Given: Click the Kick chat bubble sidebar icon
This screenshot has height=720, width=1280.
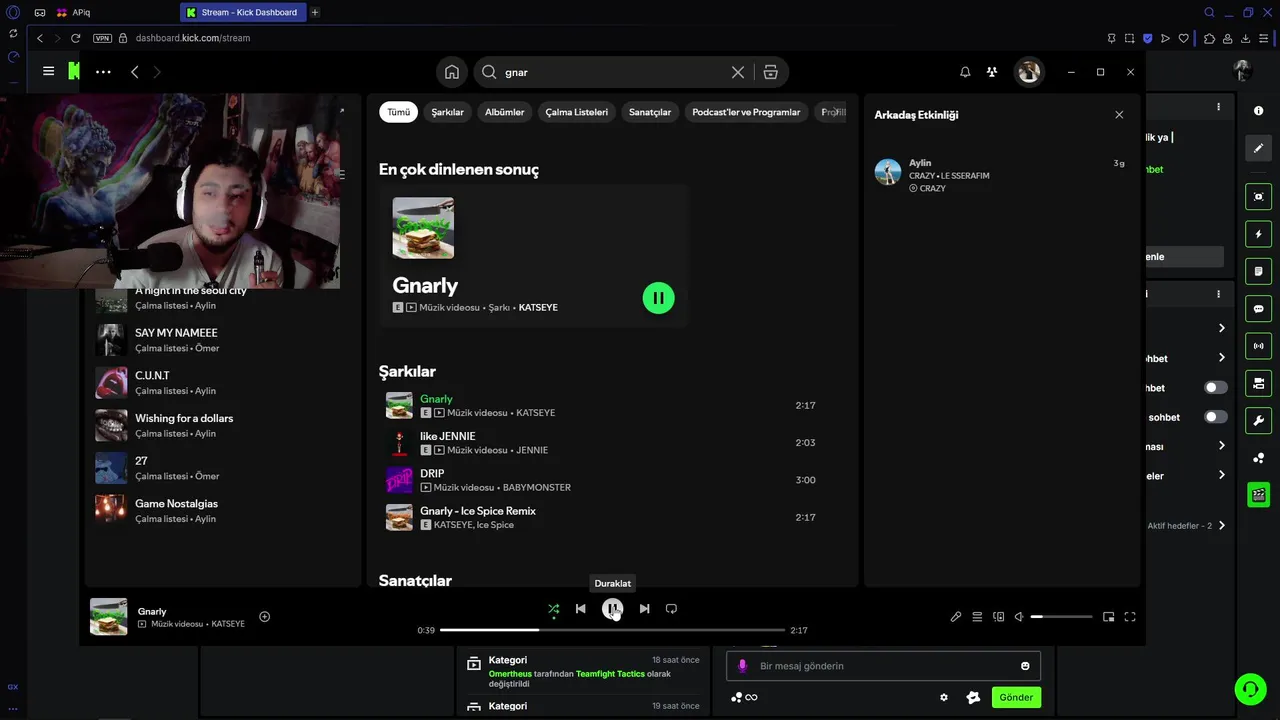Looking at the screenshot, I should click(1258, 309).
